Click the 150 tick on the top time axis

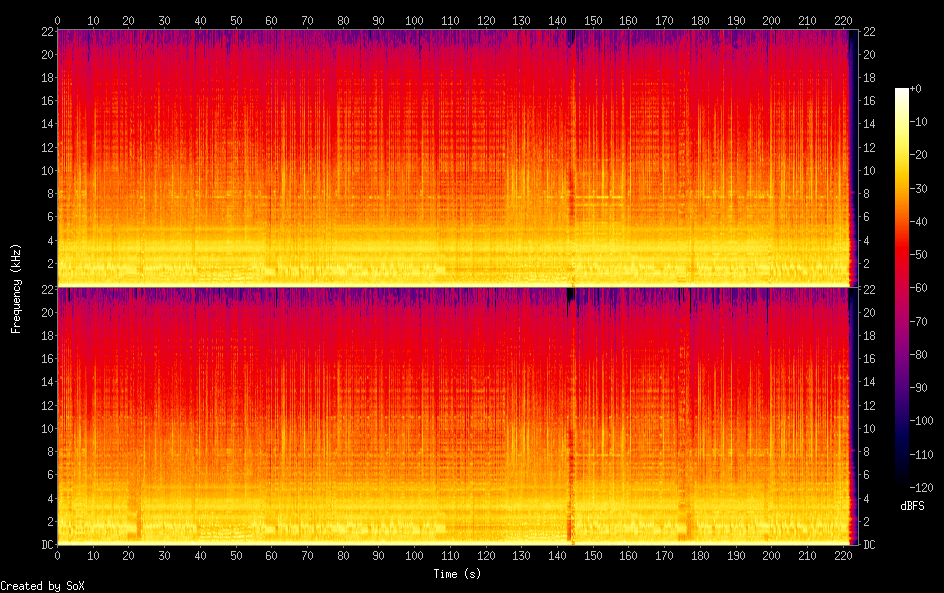pyautogui.click(x=593, y=20)
